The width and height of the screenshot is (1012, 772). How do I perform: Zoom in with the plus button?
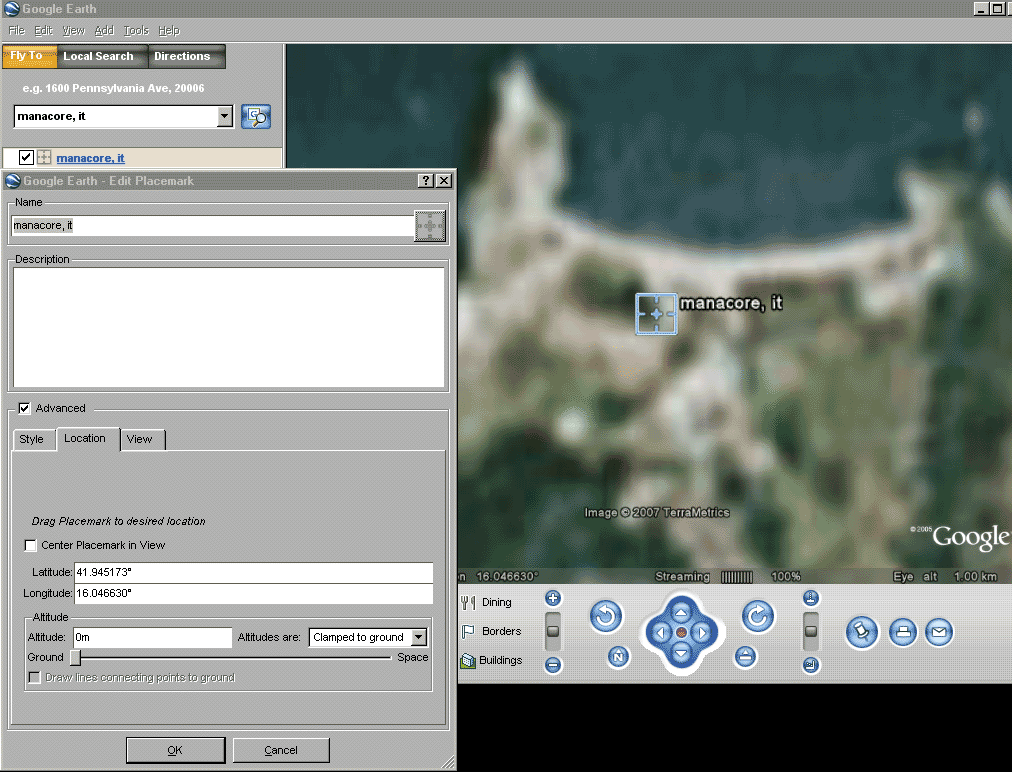click(553, 598)
